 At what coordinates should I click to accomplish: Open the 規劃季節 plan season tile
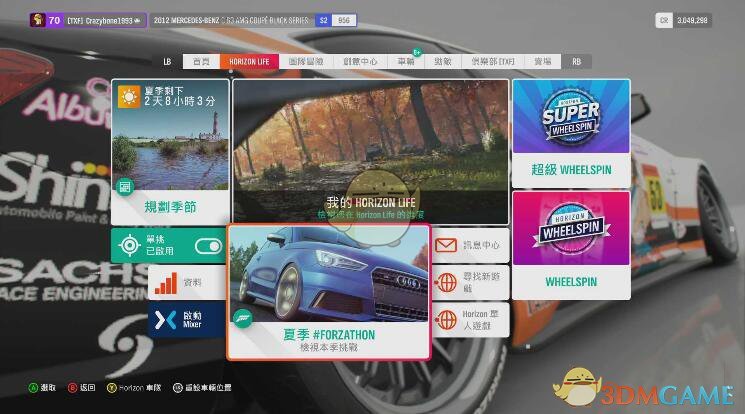click(170, 152)
